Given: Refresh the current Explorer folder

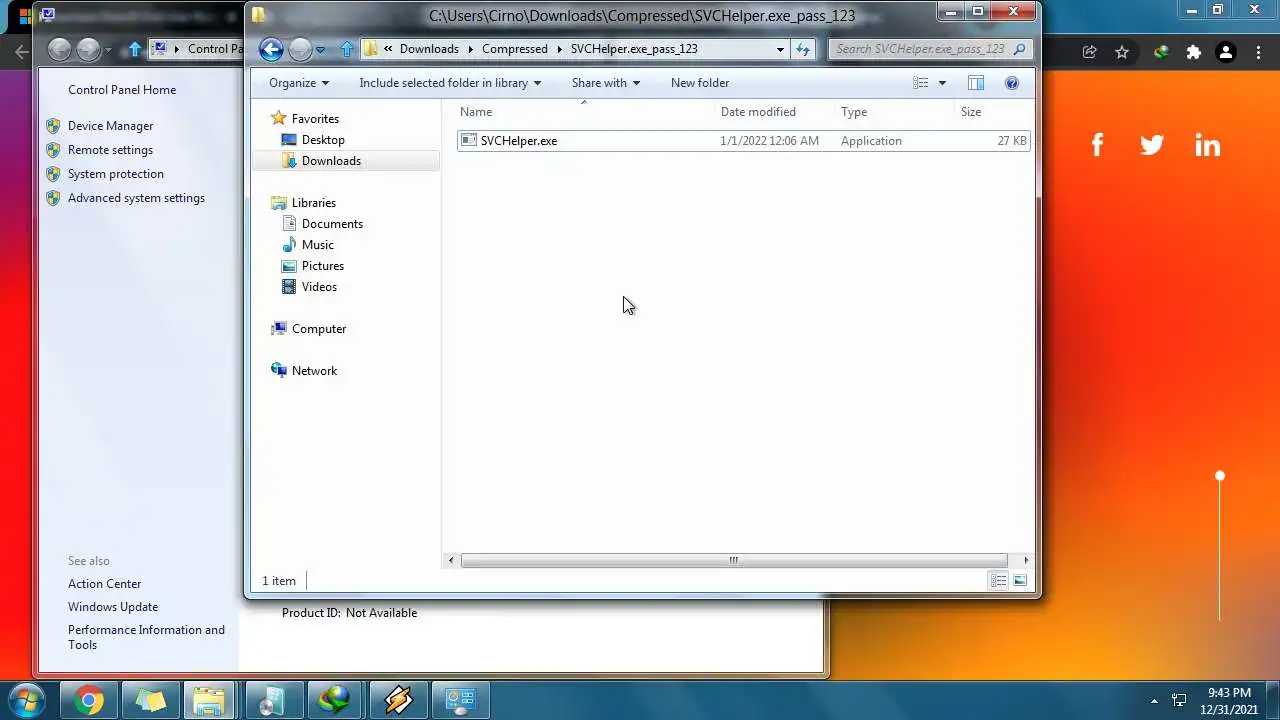Looking at the screenshot, I should [x=803, y=49].
